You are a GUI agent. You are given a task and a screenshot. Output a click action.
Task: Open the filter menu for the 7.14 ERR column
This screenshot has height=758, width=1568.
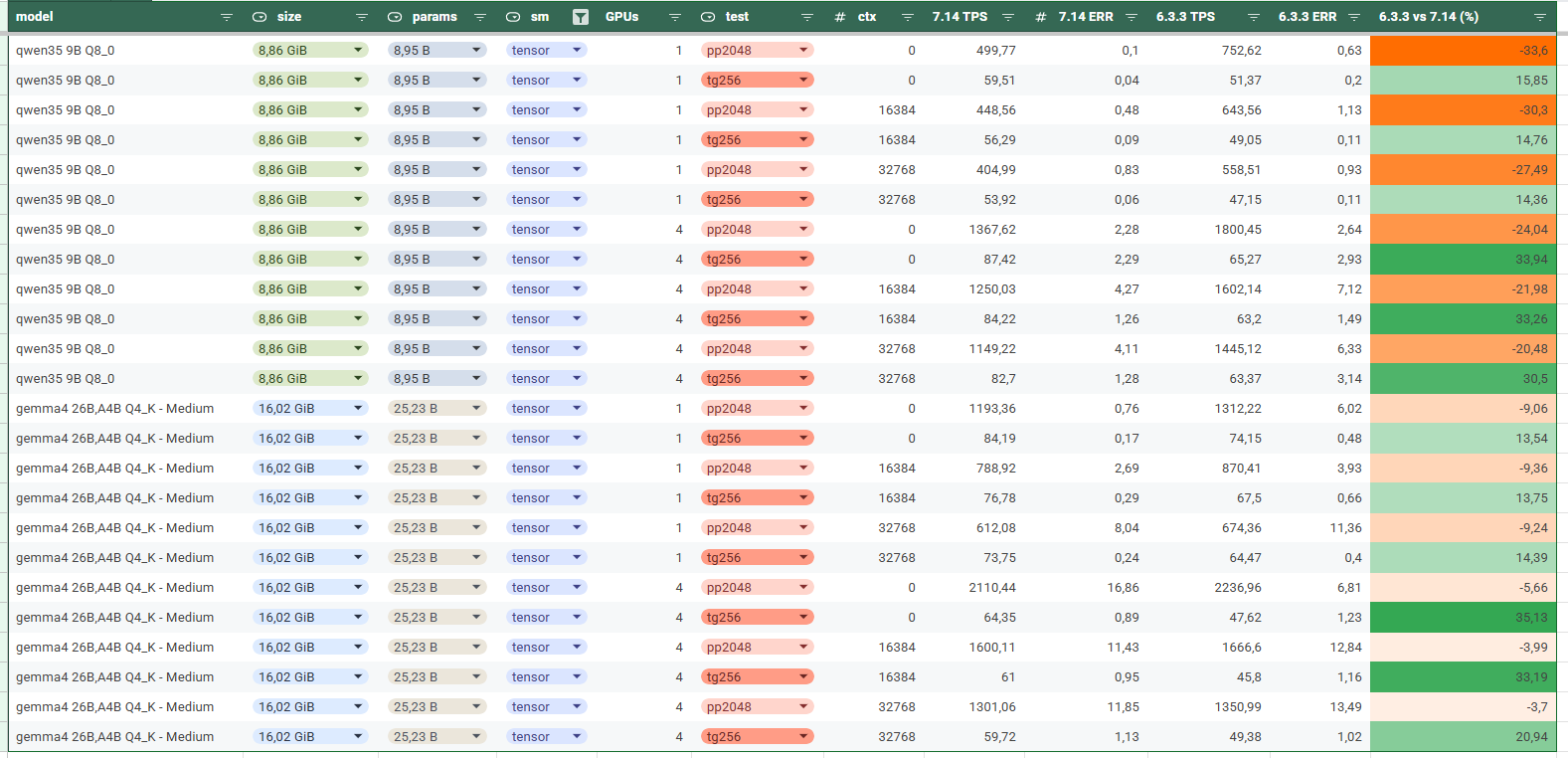click(1132, 17)
